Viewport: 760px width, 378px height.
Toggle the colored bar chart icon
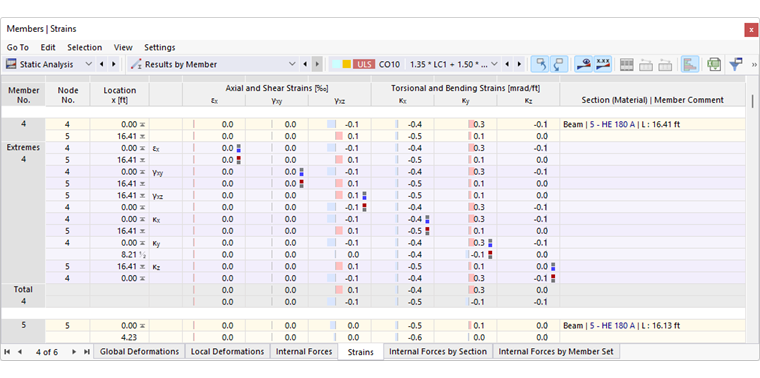(x=690, y=64)
